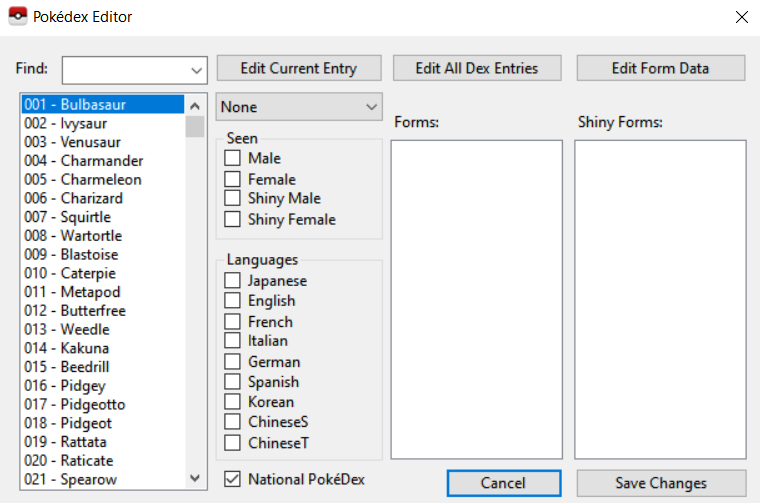
Task: Choose 009 - Blastoise from the list
Action: coord(103,254)
